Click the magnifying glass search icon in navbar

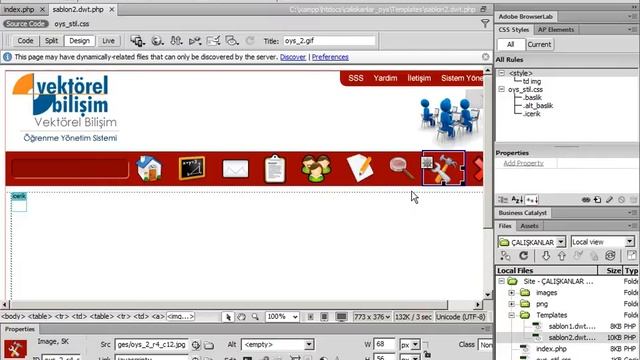click(x=402, y=169)
